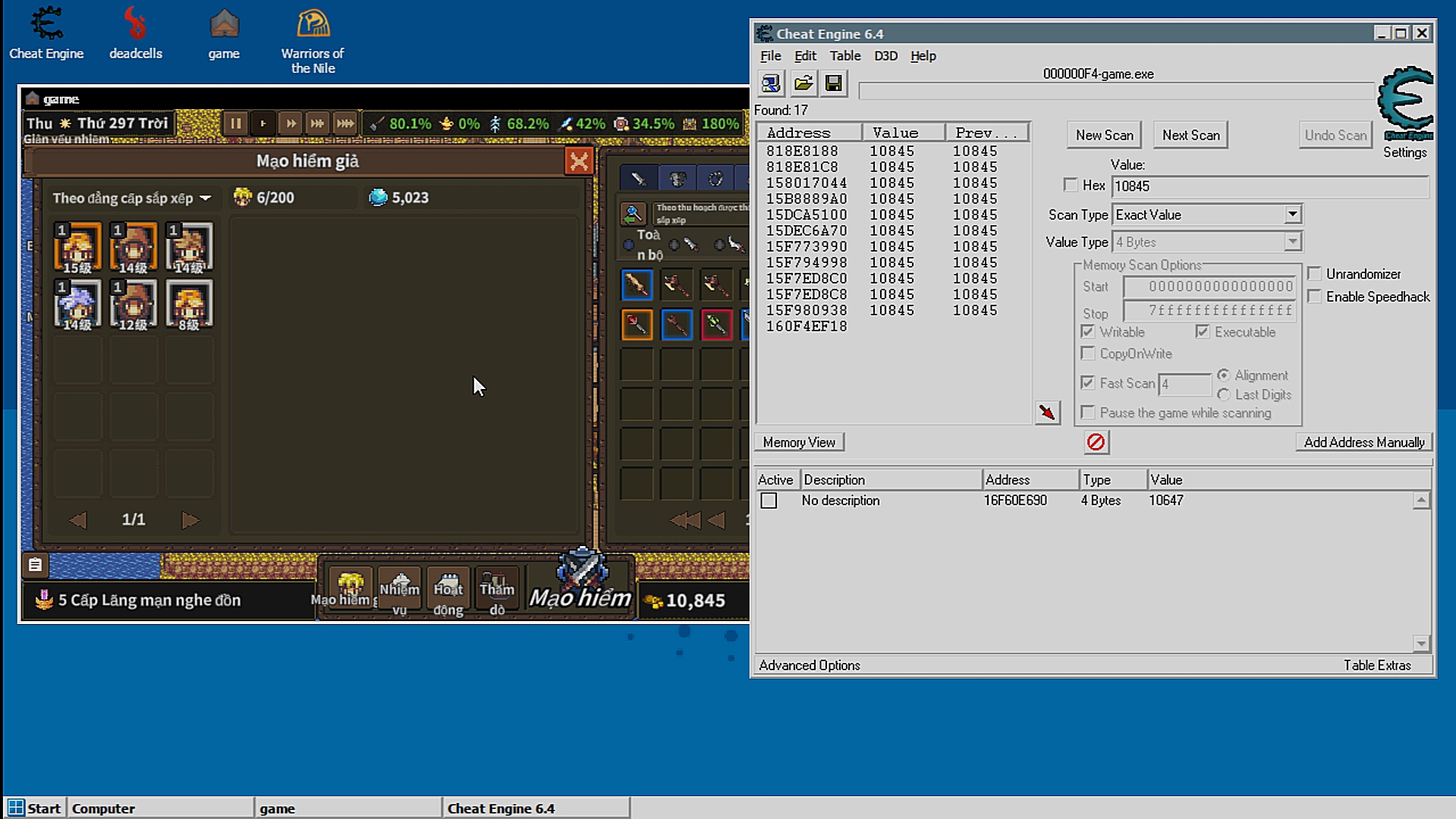Screen dimensions: 1456x819
Task: Click the red clear address list icon
Action: pos(1096,442)
